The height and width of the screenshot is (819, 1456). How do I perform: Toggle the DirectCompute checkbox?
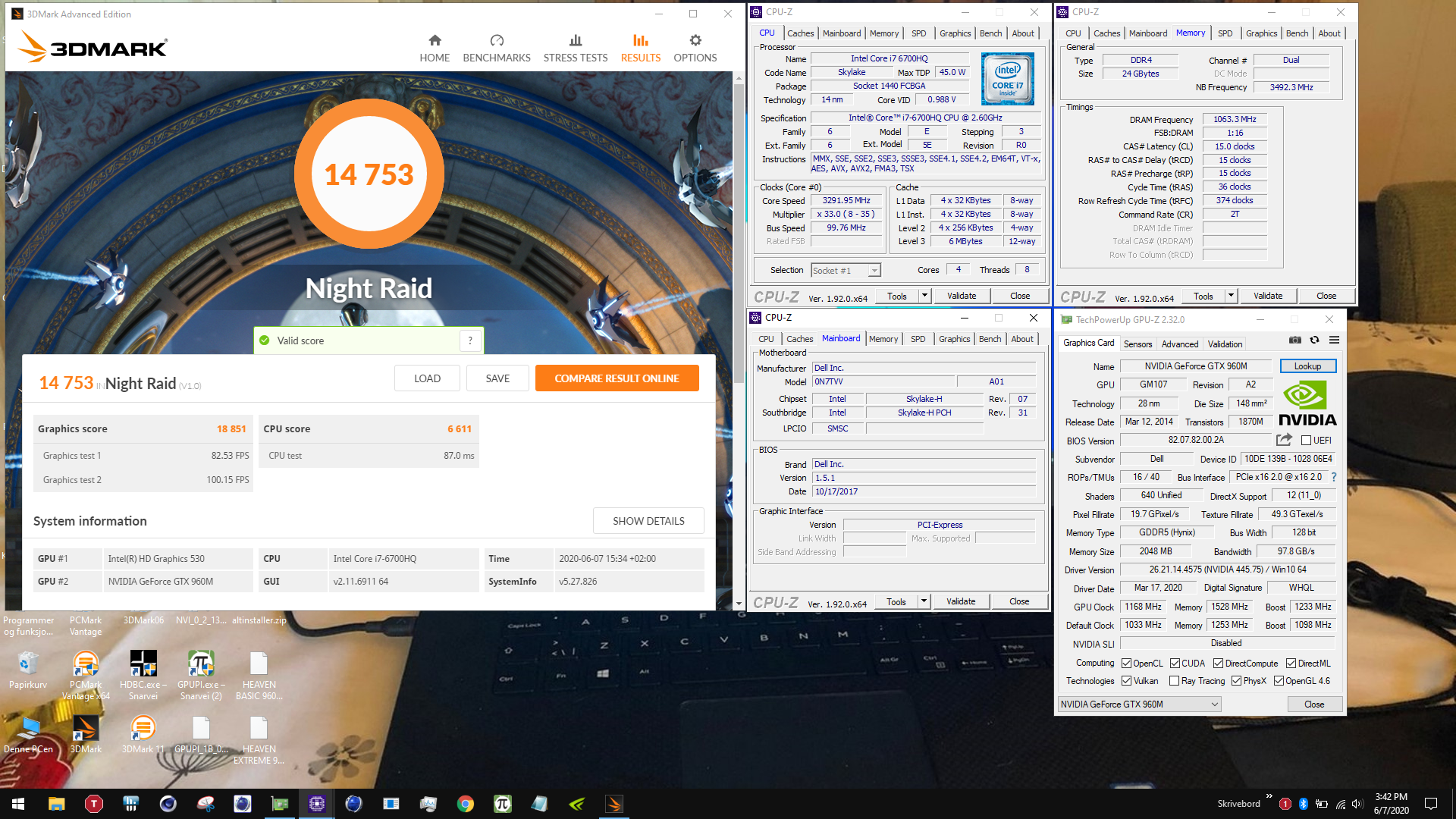[1218, 664]
